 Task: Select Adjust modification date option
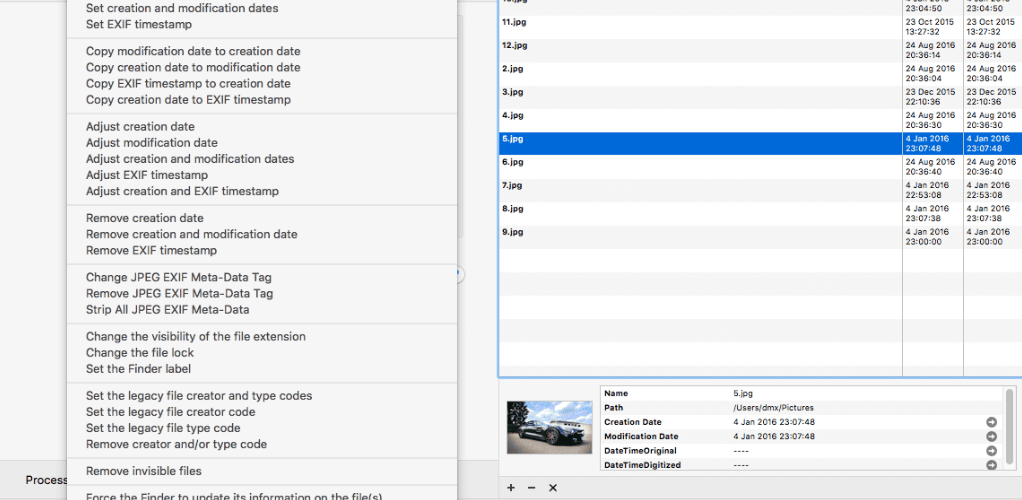[x=152, y=143]
